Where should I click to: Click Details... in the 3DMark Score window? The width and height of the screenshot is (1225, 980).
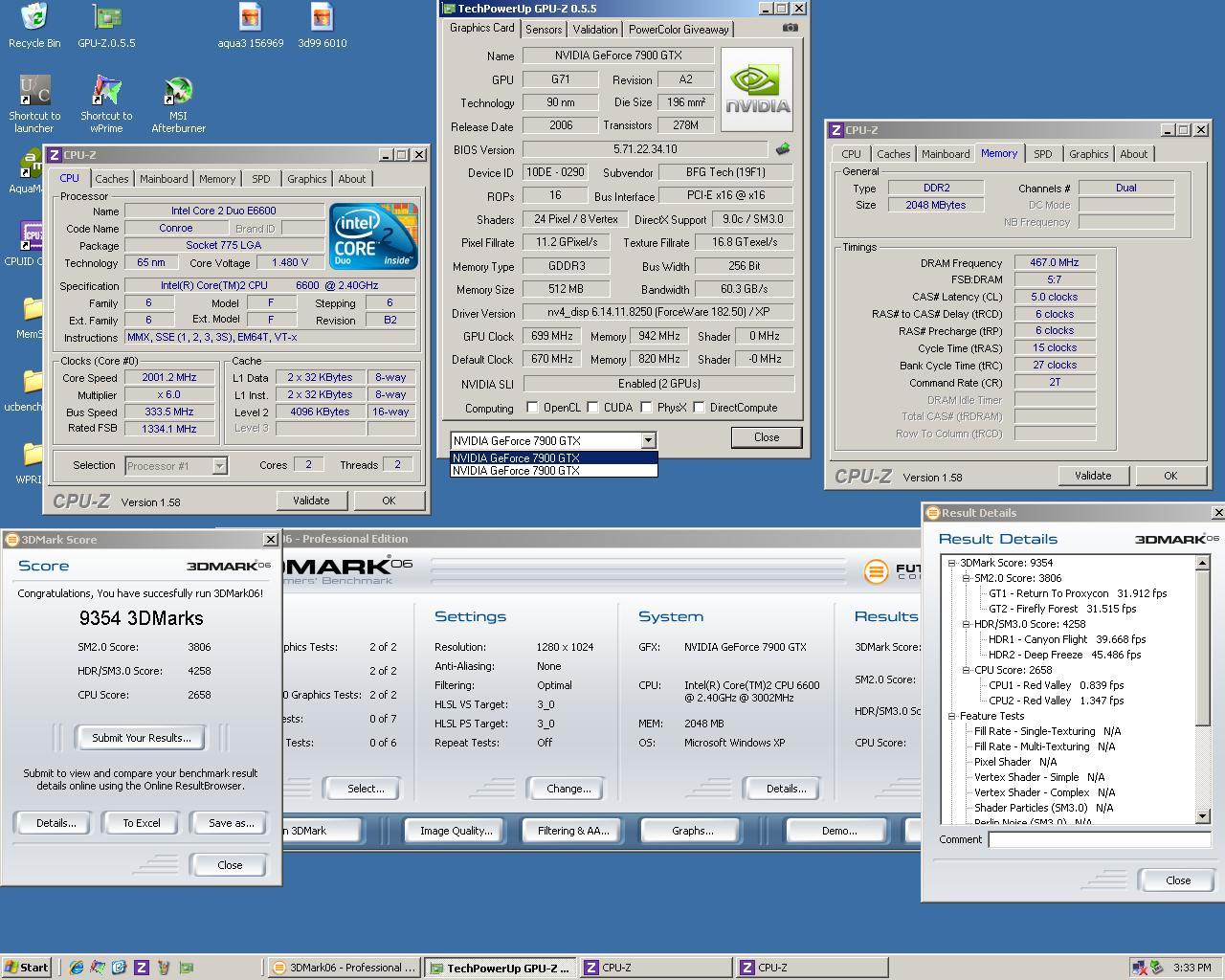[56, 823]
